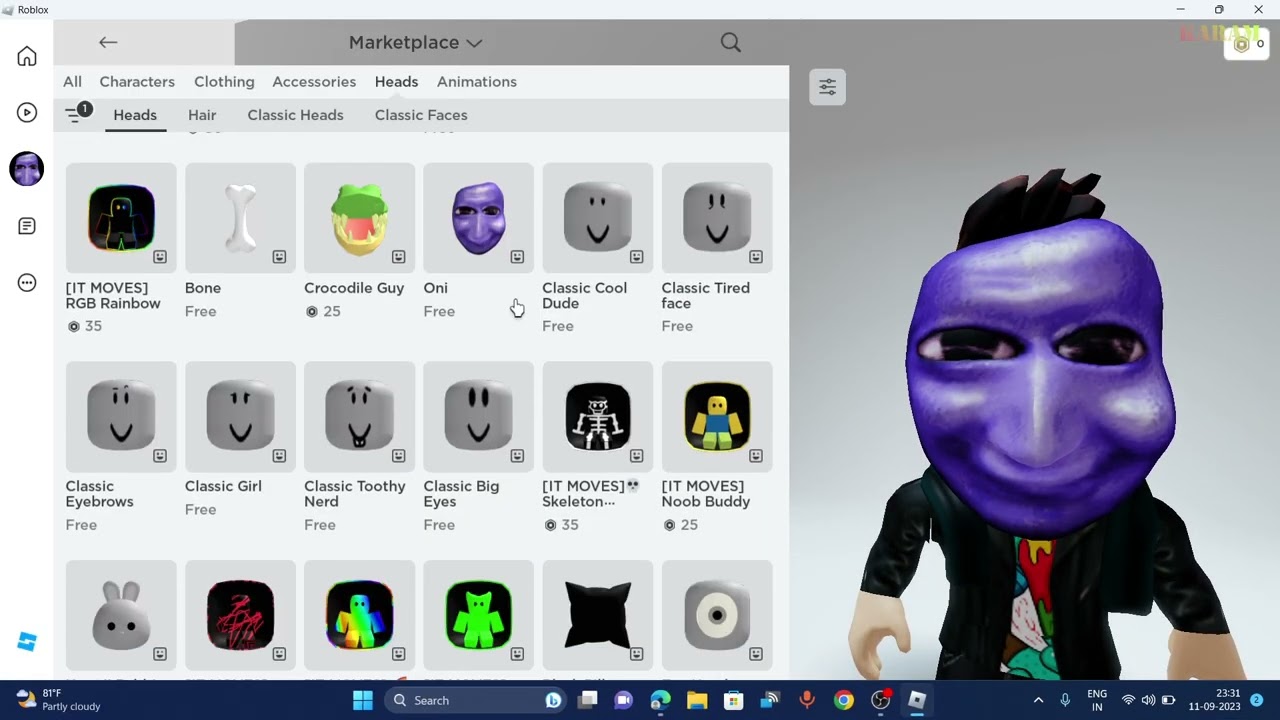Viewport: 1280px width, 720px height.
Task: Switch to the Clothing tab
Action: [224, 82]
